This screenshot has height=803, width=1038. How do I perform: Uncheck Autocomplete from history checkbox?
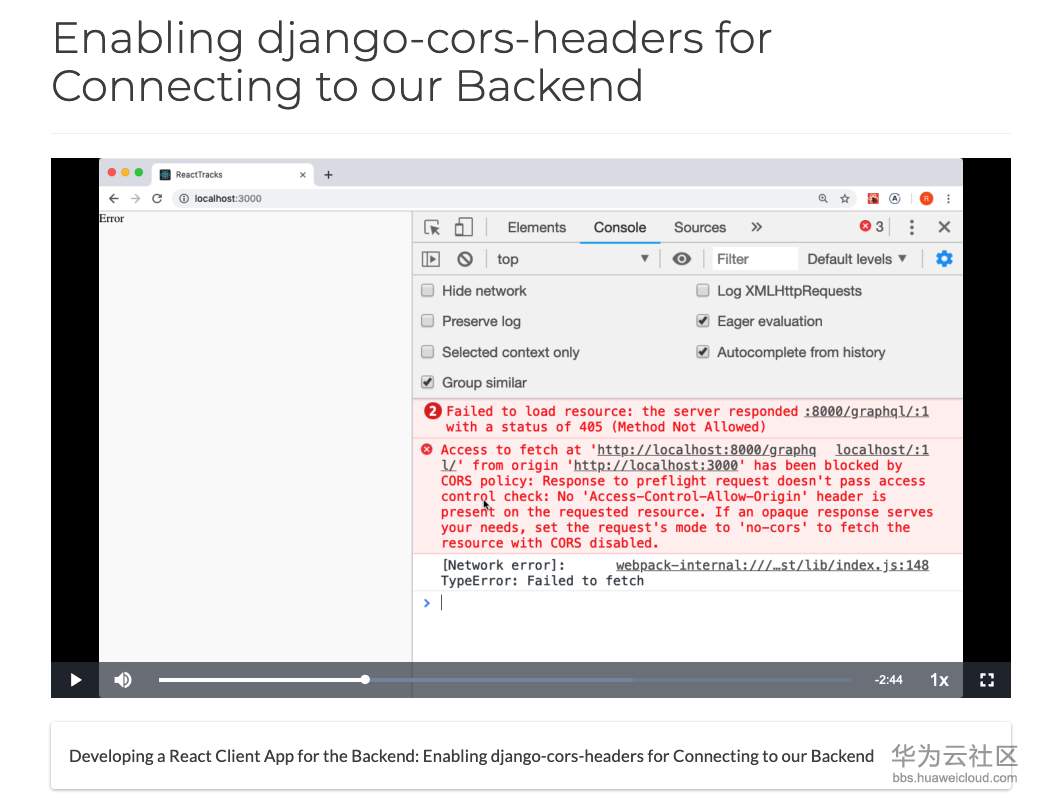703,352
